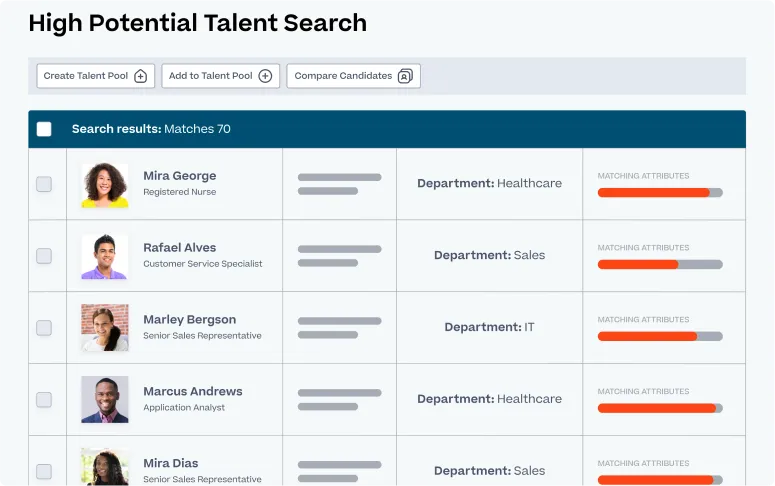775x486 pixels.
Task: Open Rafael Alves's profile photo
Action: click(105, 256)
